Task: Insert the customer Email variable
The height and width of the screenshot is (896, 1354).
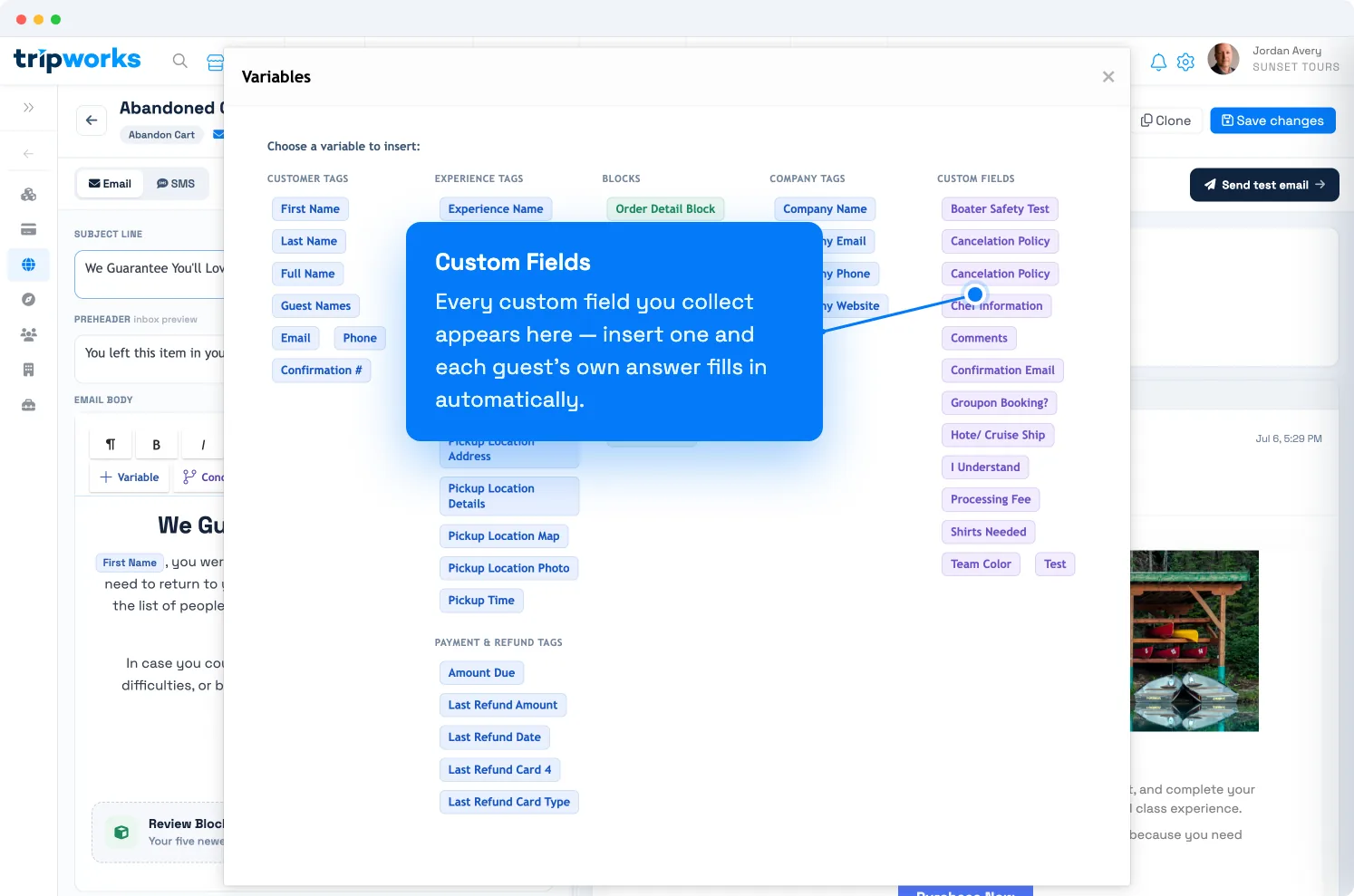Action: pyautogui.click(x=295, y=338)
